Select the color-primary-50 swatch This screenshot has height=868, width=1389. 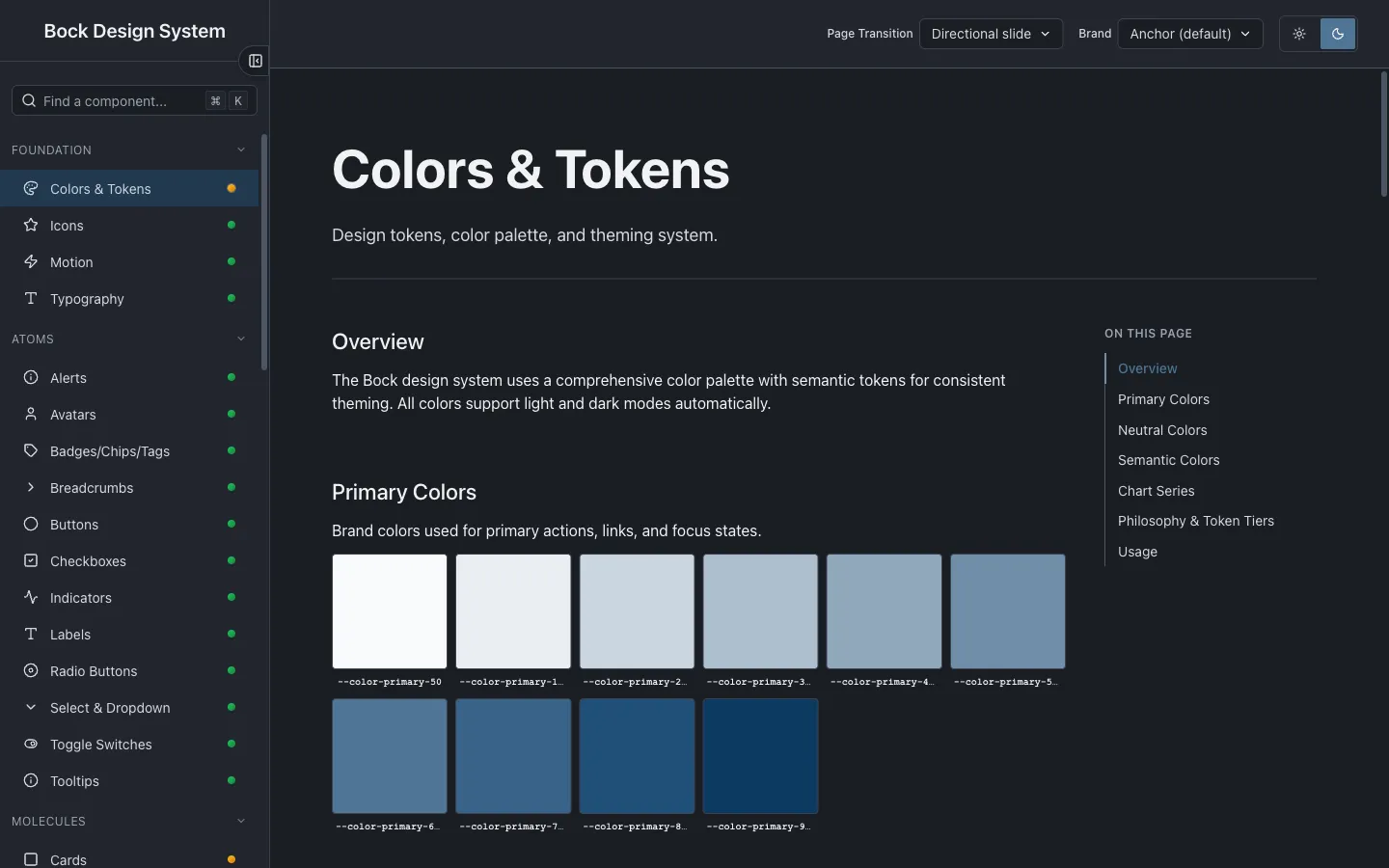pos(390,611)
